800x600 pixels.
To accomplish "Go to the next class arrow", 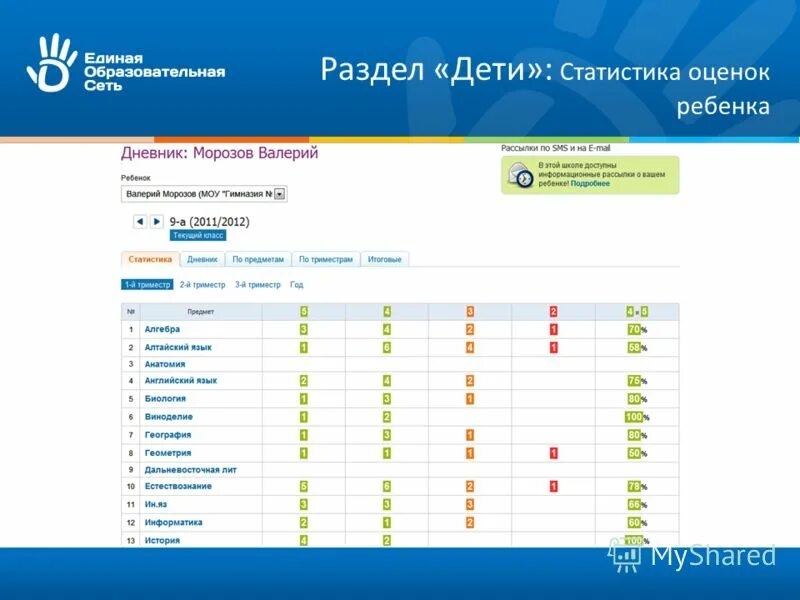I will (157, 221).
